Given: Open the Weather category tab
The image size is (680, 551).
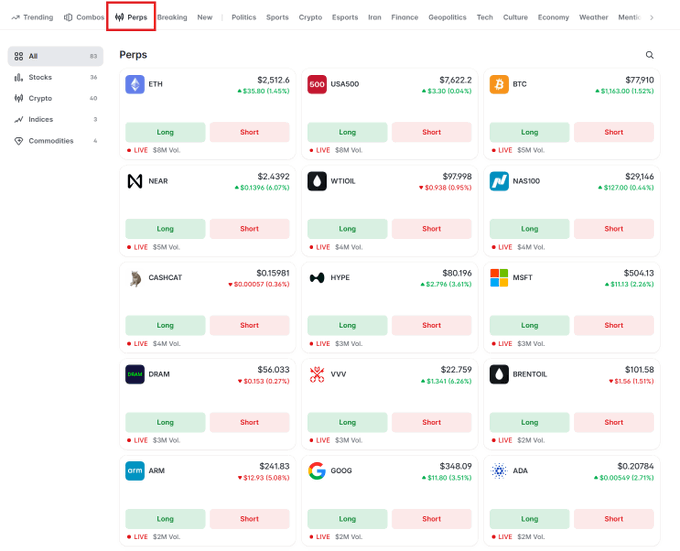Looking at the screenshot, I should pyautogui.click(x=593, y=17).
